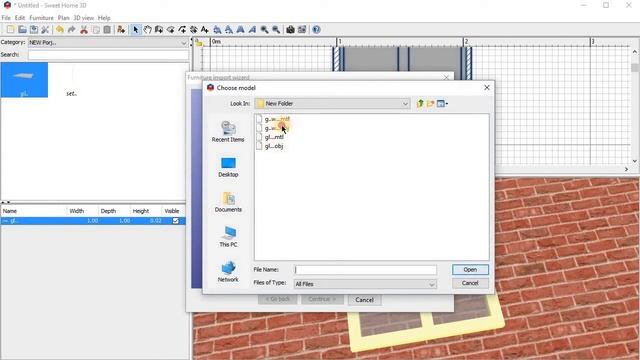This screenshot has height=360, width=640.
Task: Go to Recent Items location
Action: point(228,131)
